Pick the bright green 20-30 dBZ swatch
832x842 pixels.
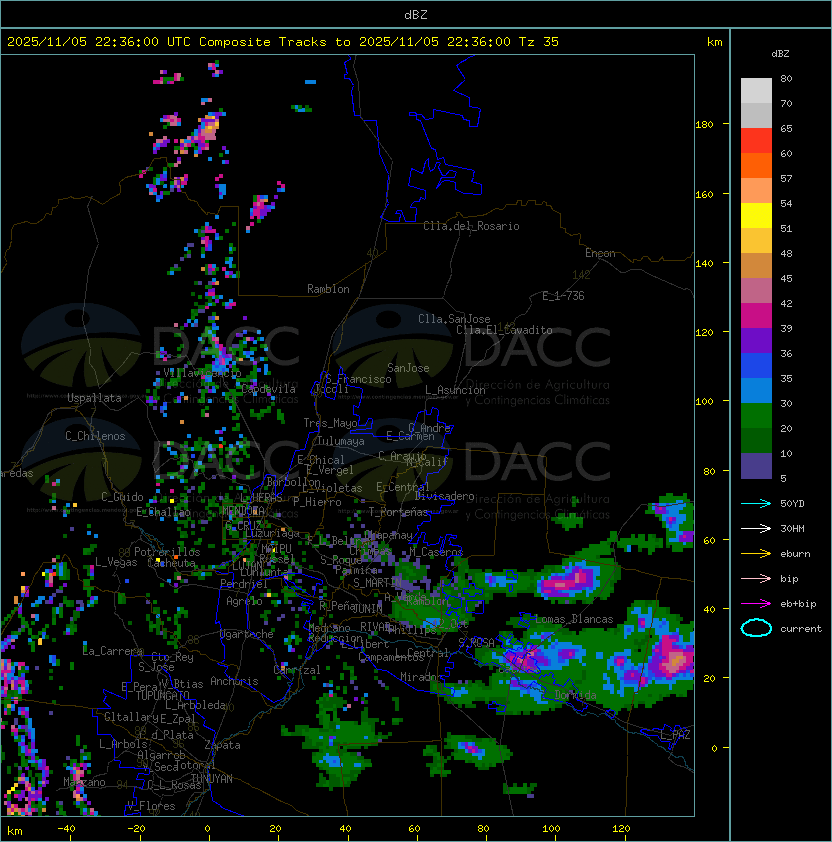pyautogui.click(x=756, y=416)
